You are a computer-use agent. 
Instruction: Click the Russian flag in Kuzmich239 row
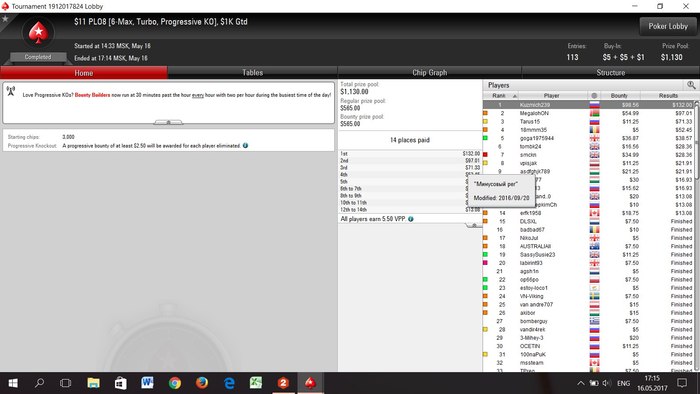pyautogui.click(x=594, y=105)
